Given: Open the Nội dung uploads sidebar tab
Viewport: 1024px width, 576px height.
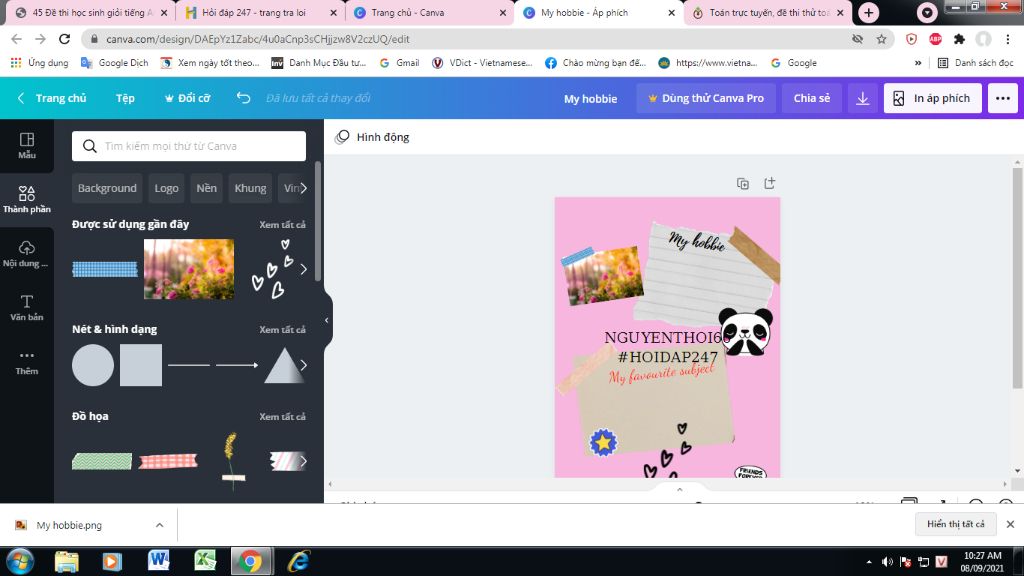Looking at the screenshot, I should pyautogui.click(x=27, y=254).
